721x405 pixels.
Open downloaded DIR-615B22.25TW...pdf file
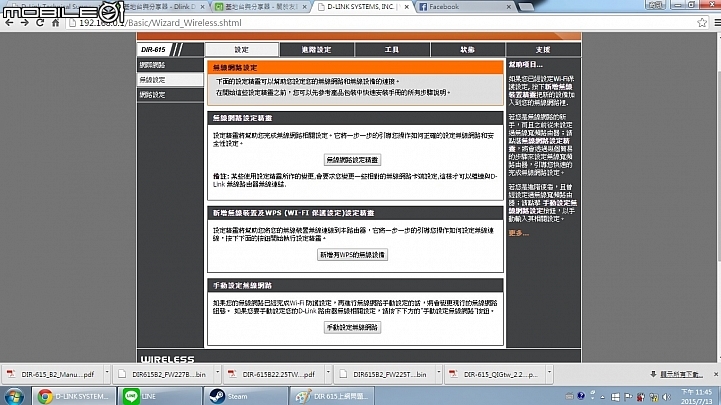click(274, 375)
